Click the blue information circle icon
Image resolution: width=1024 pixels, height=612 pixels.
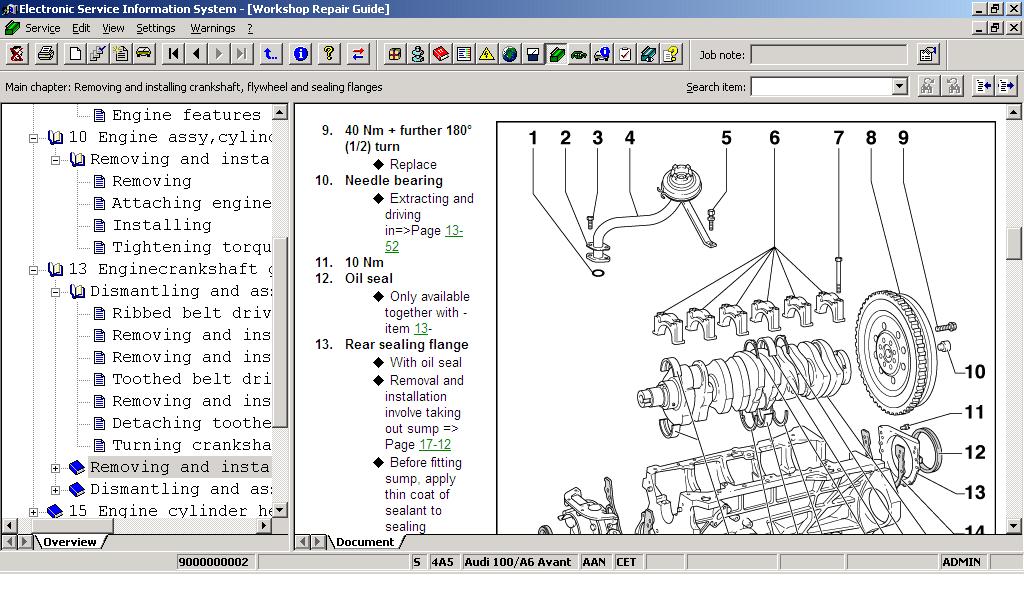coord(301,54)
